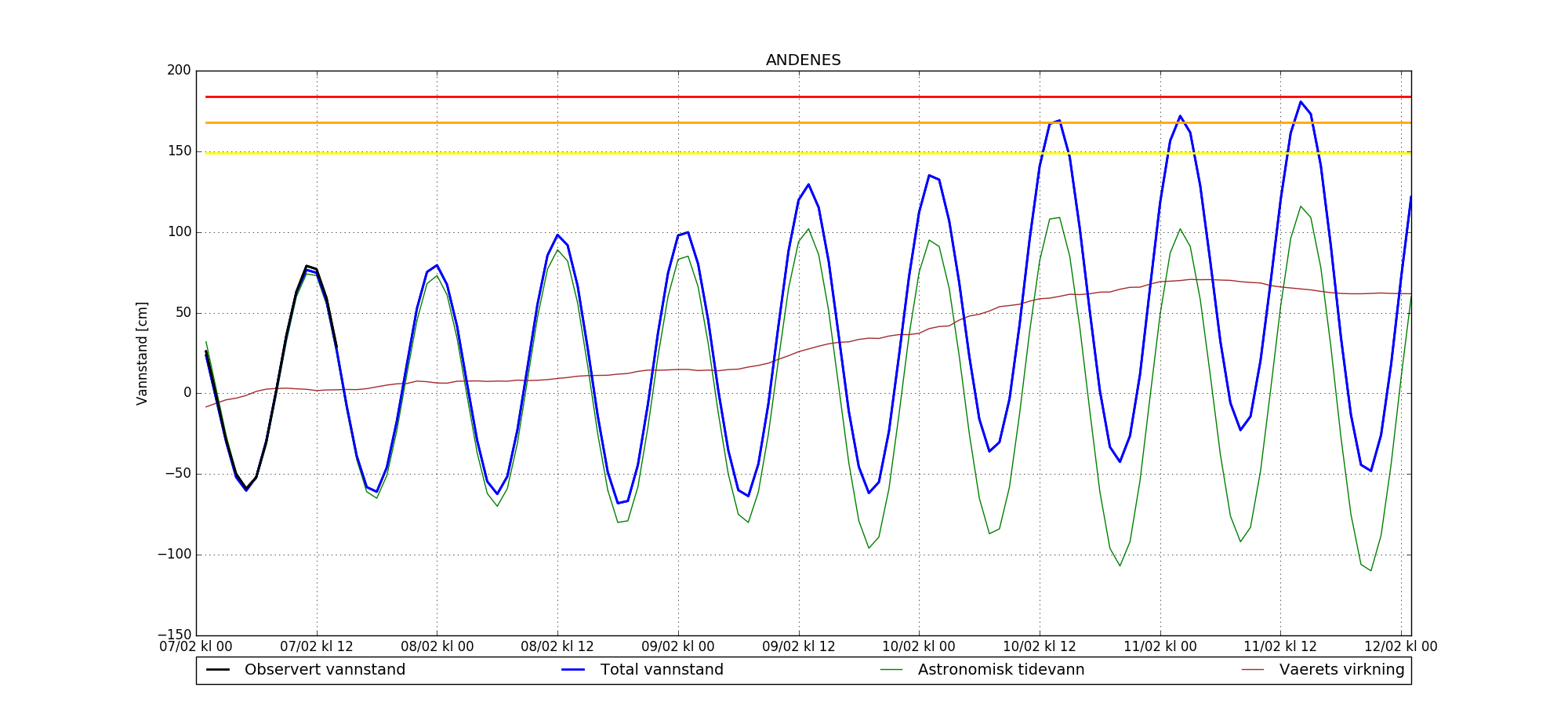Click the legend entry "Astronomisk tidevann"
The width and height of the screenshot is (1568, 706).
click(1001, 670)
